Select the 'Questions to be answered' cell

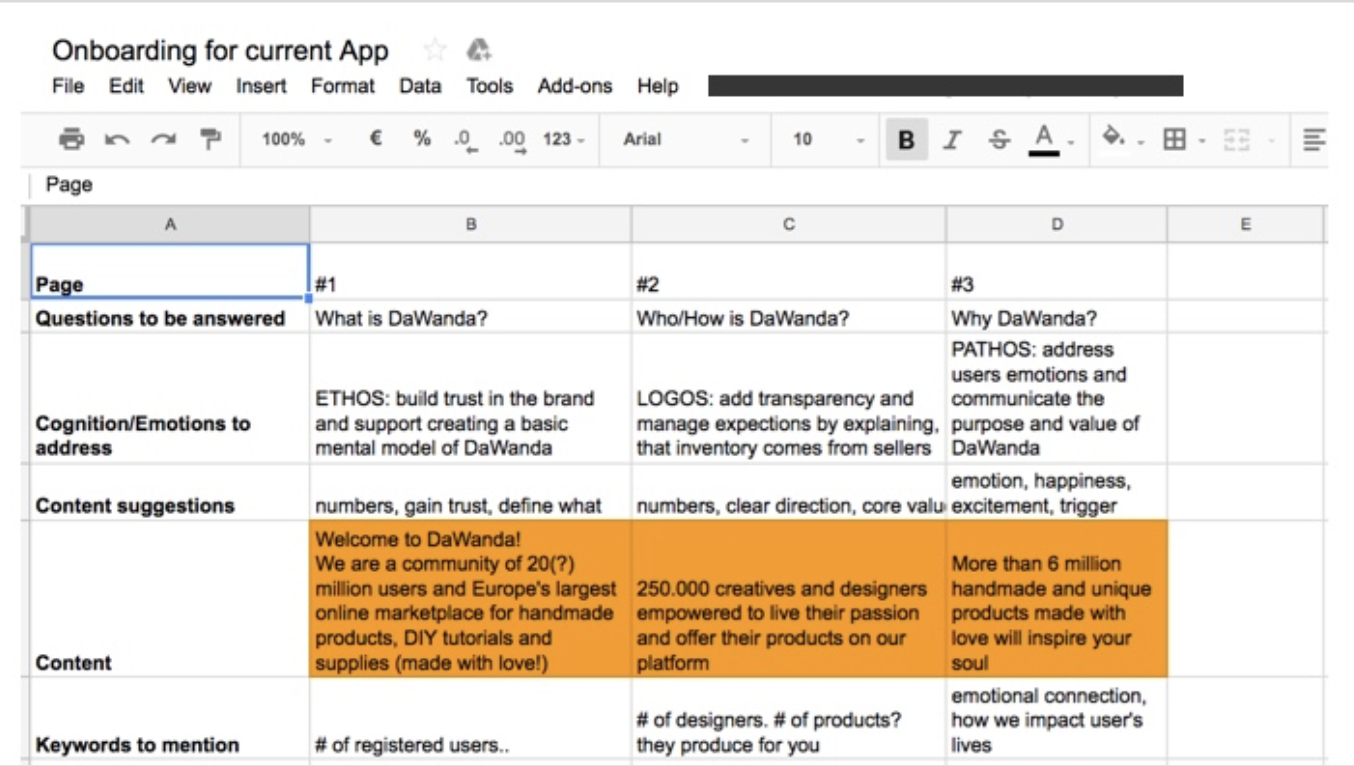[170, 318]
